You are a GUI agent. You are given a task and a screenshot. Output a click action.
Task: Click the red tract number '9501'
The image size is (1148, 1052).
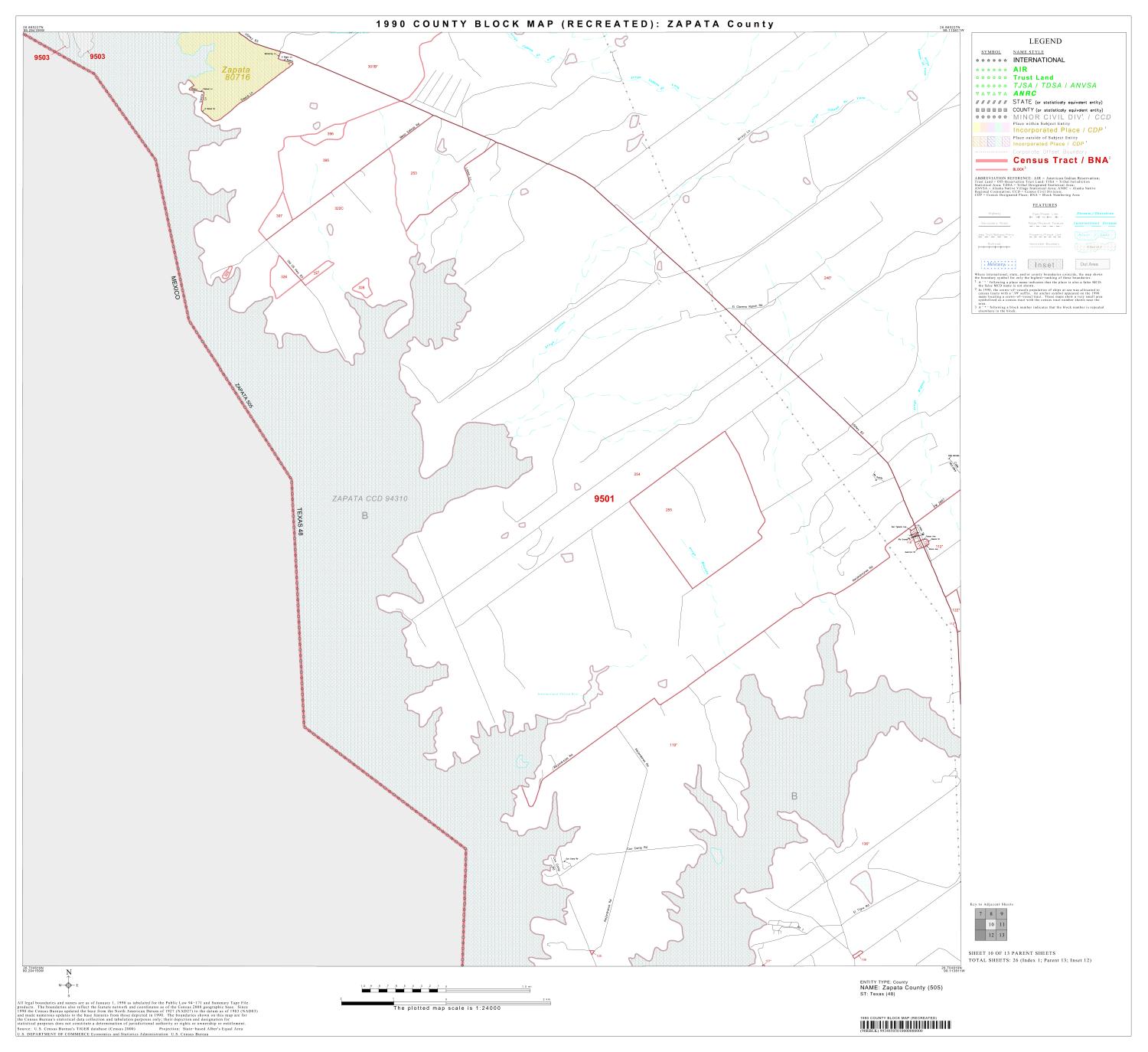(604, 499)
